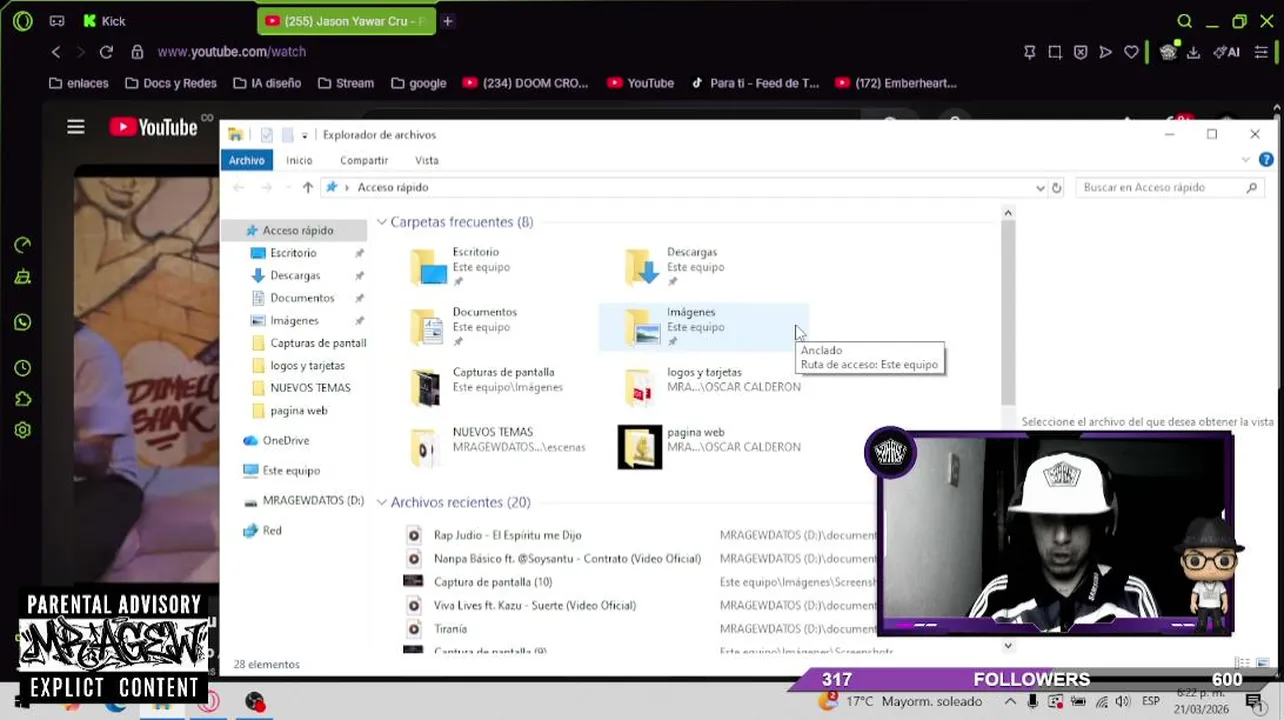Screen dimensions: 1284x720
Task: Expand the Explorer ribbon chevron
Action: tap(1246, 160)
